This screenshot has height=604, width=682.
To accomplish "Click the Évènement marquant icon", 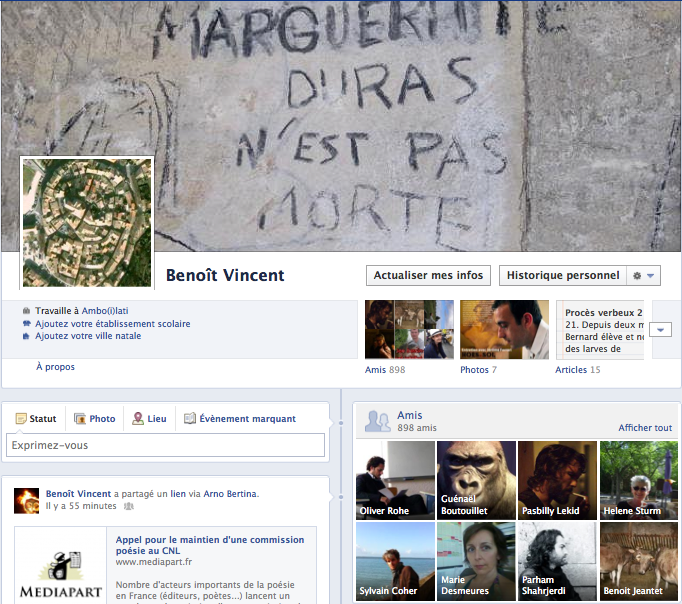I will 190,419.
